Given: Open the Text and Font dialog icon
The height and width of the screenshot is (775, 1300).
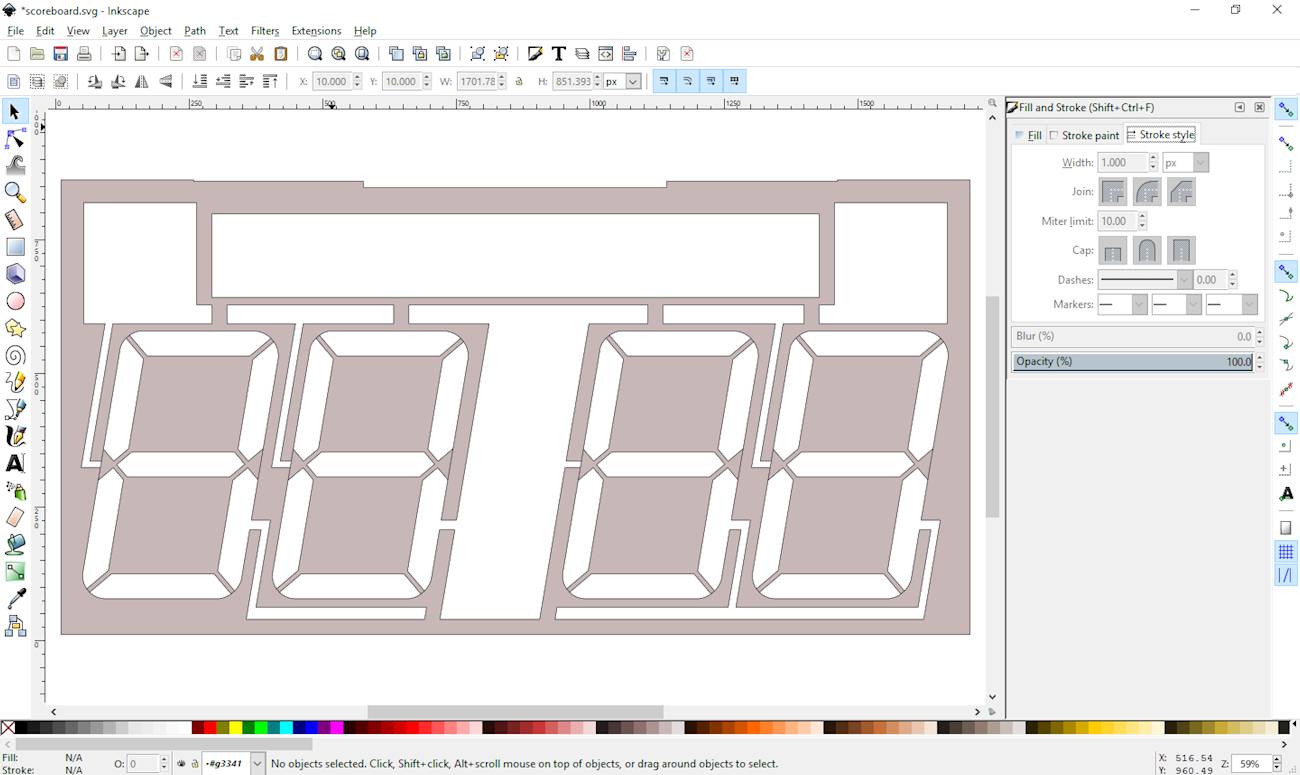Looking at the screenshot, I should pos(558,54).
